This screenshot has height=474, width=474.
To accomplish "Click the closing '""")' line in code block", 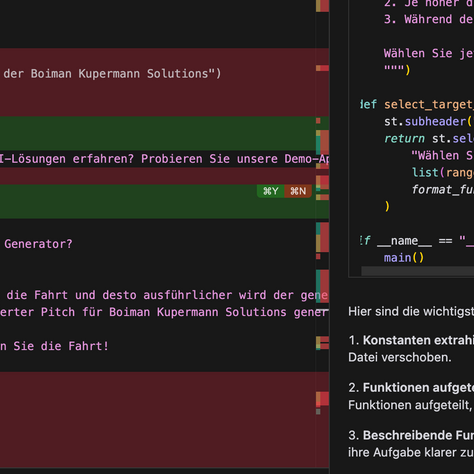I will [397, 70].
